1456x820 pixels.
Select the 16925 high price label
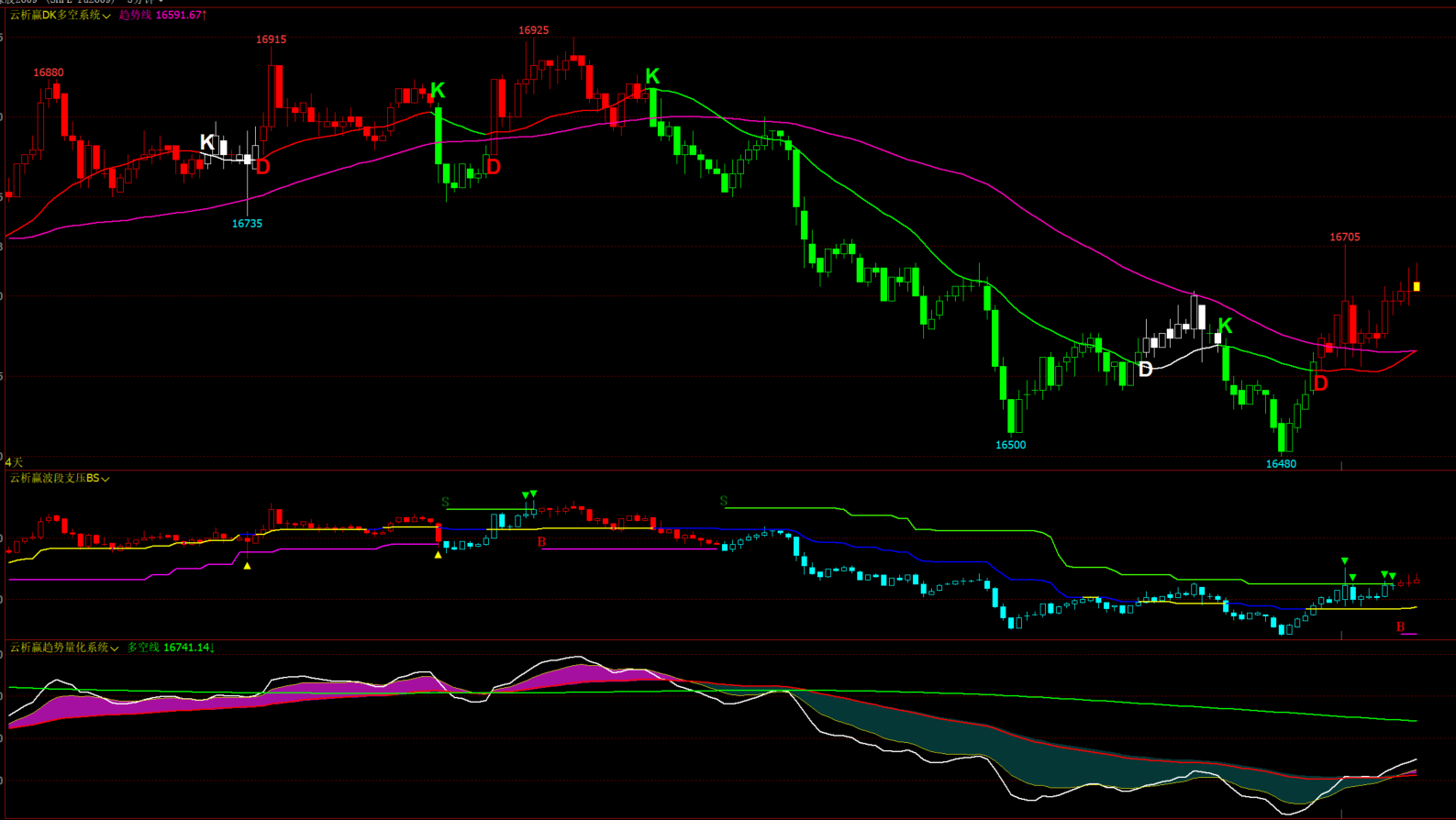click(x=533, y=30)
